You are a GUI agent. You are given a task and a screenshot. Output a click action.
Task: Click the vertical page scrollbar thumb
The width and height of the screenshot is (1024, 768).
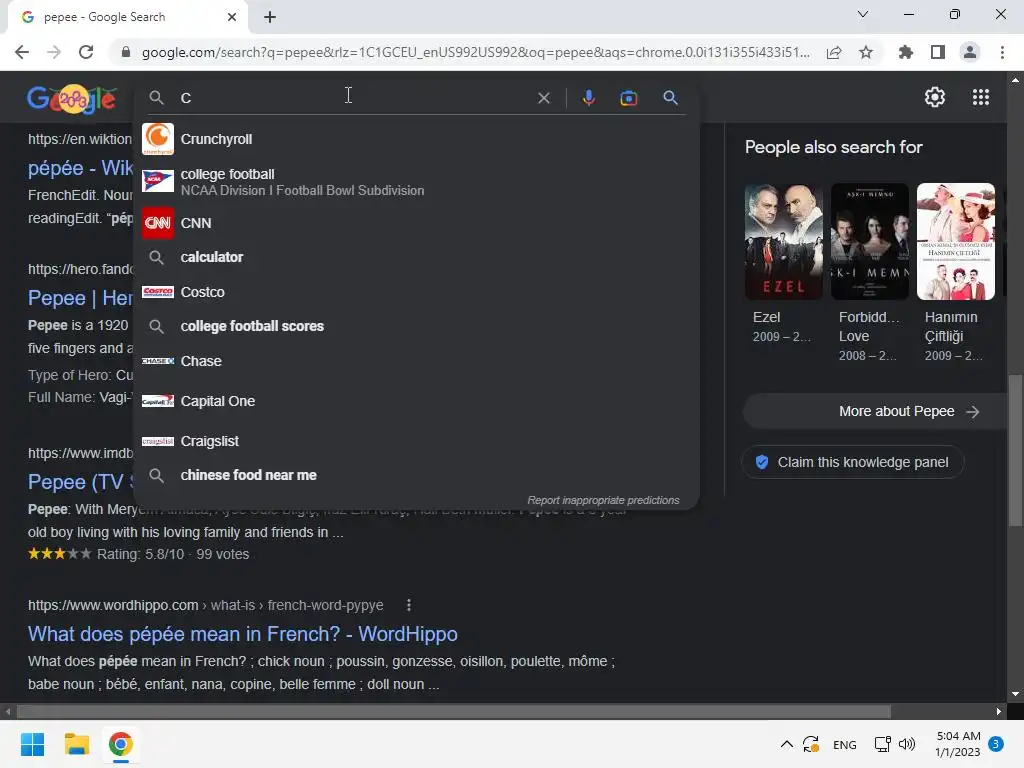click(x=1015, y=449)
